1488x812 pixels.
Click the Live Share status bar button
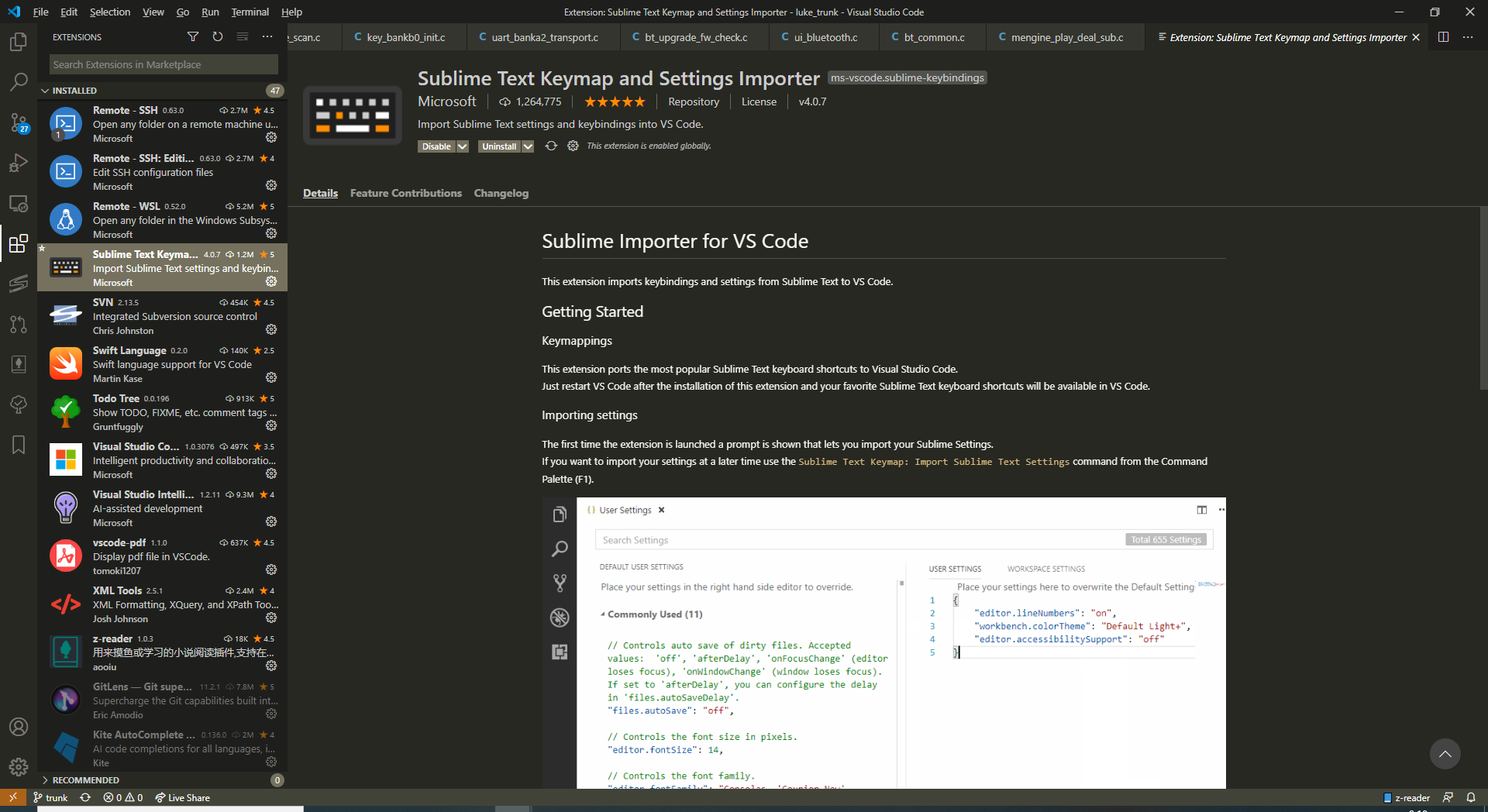182,797
